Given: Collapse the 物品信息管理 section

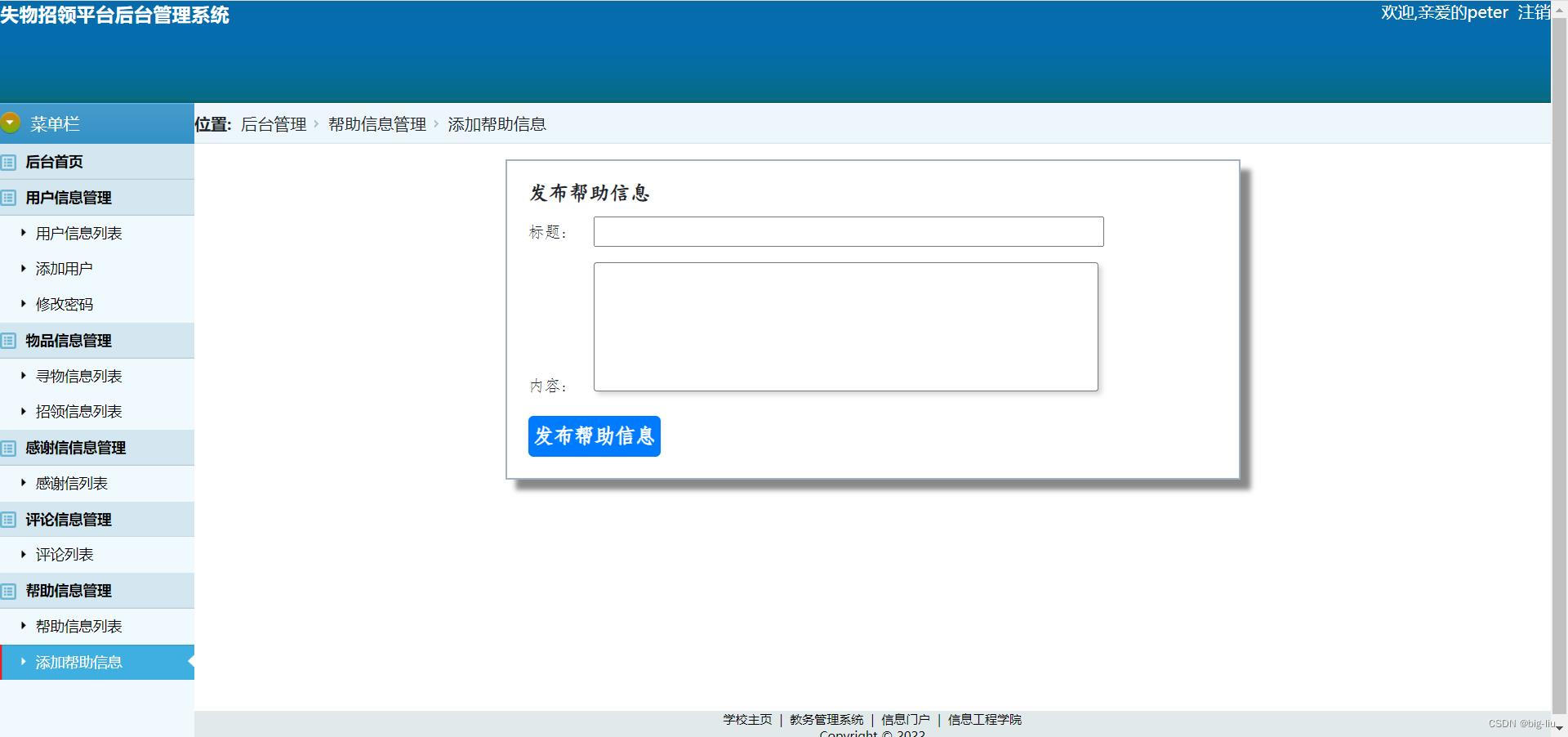Looking at the screenshot, I should coord(97,341).
